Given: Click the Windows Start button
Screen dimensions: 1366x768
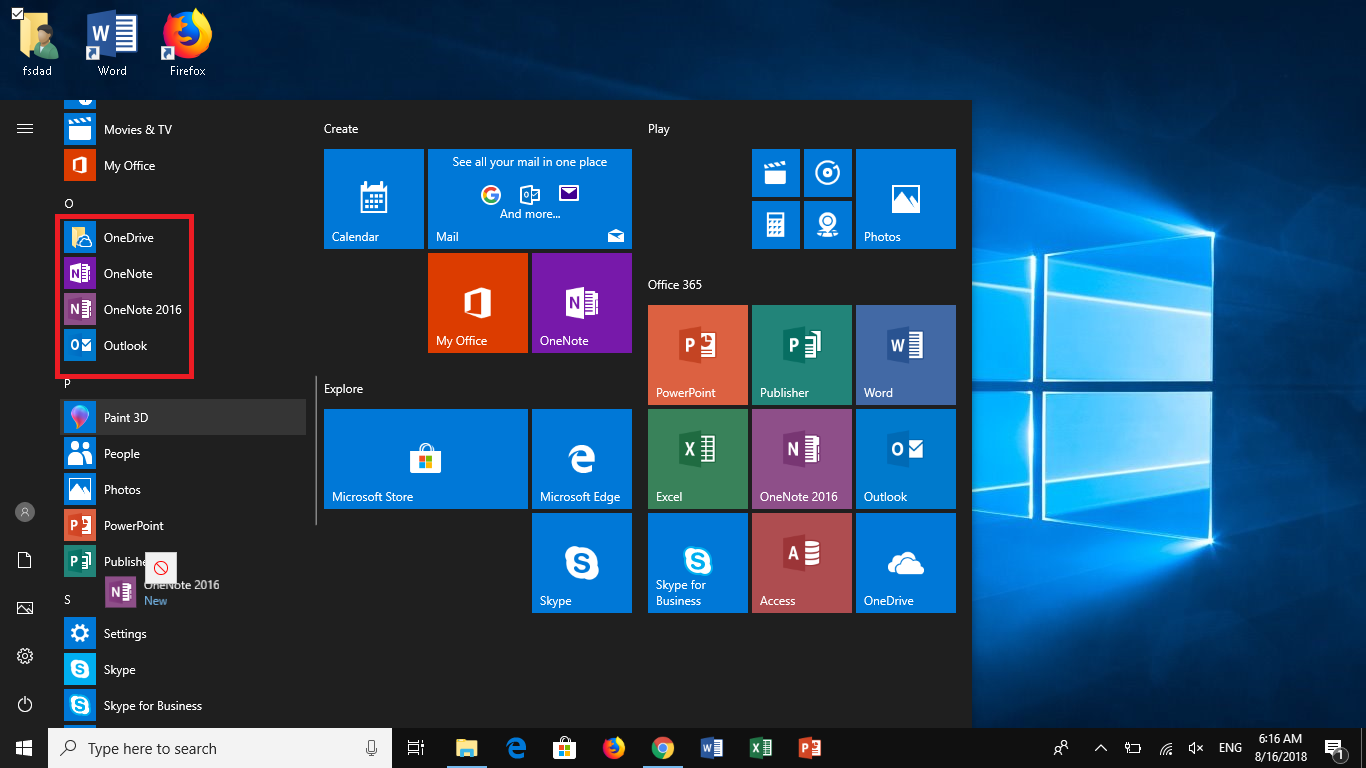Looking at the screenshot, I should click(x=24, y=748).
